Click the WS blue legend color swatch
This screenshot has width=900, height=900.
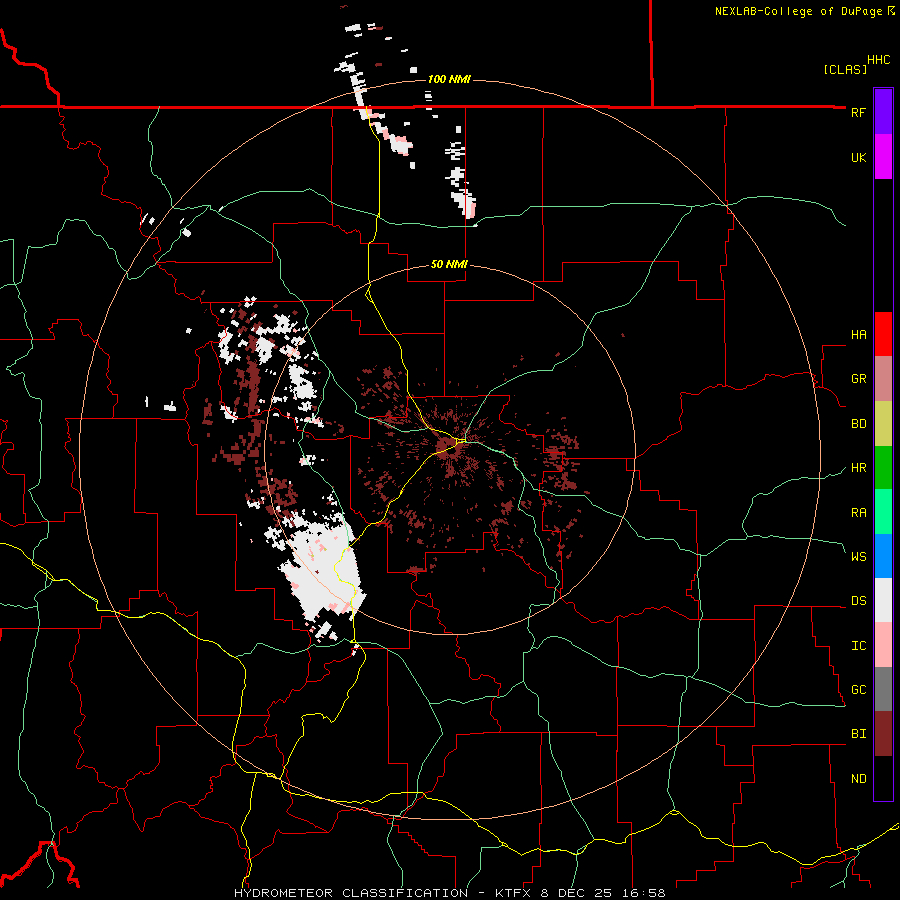pos(883,556)
